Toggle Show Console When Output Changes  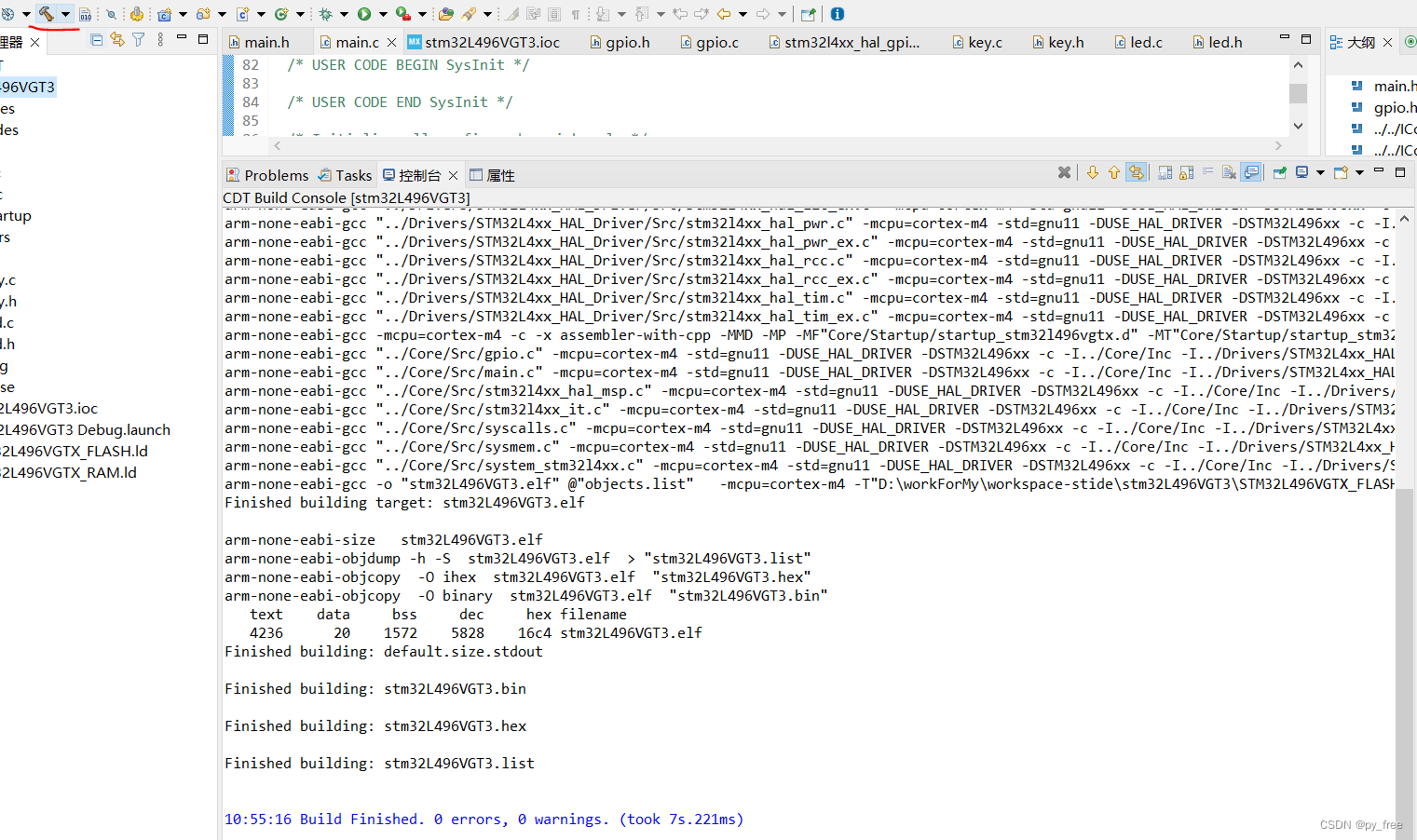[x=1250, y=172]
